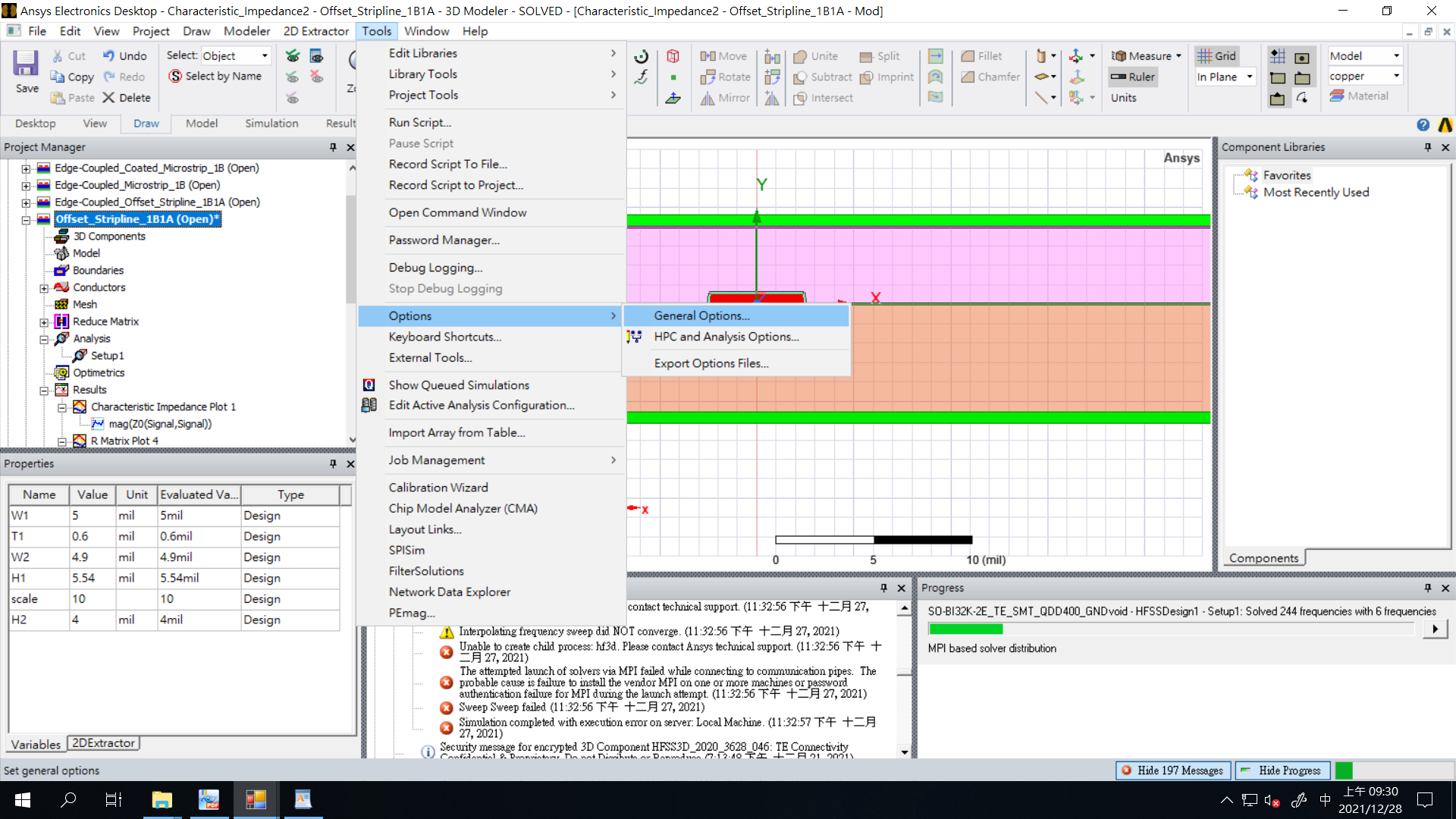This screenshot has height=819, width=1456.
Task: Switch to the Variables properties tab
Action: (36, 745)
